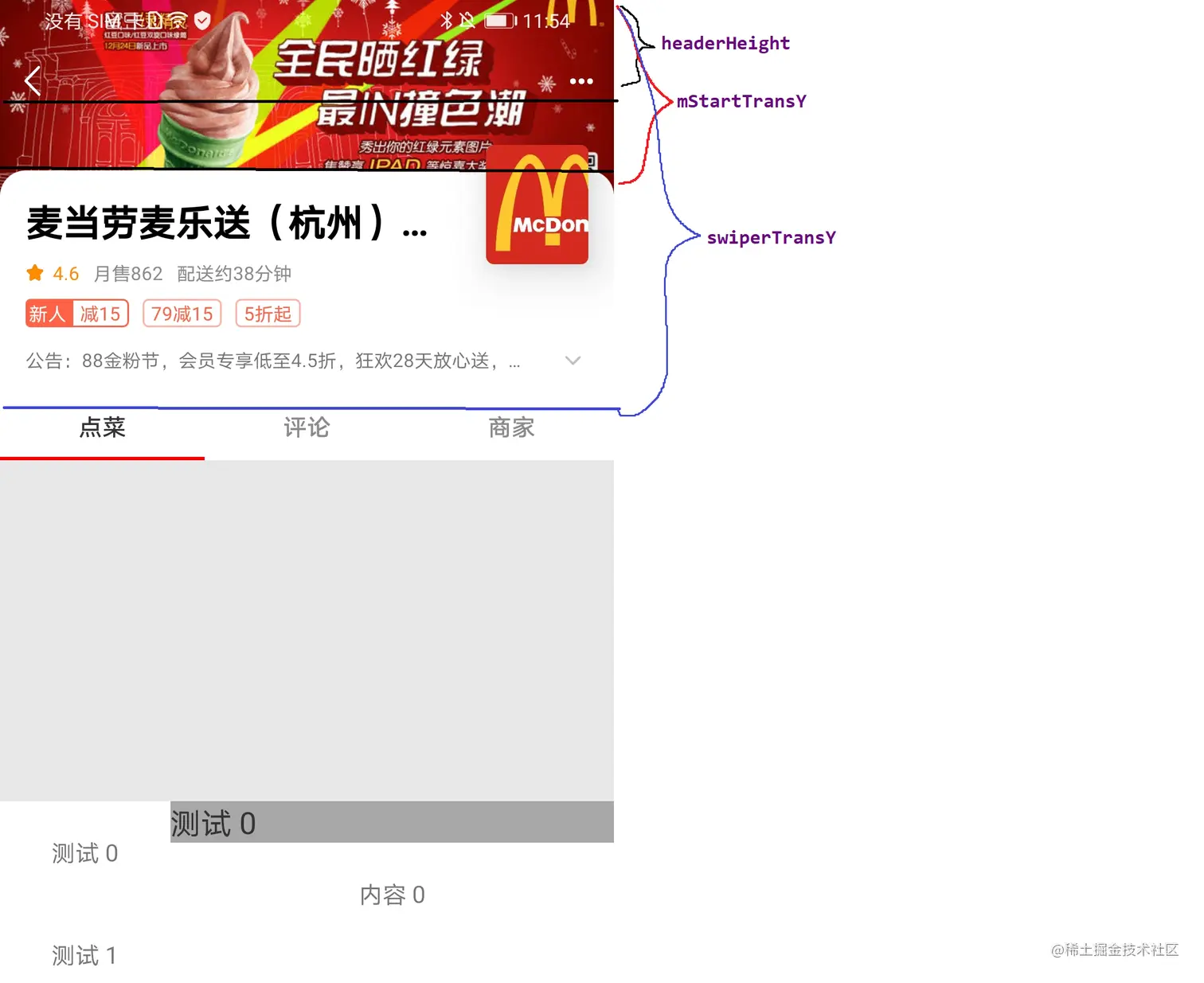The image size is (1204, 983).
Task: Tap the 新人 减15 coupon tag
Action: pos(77,314)
